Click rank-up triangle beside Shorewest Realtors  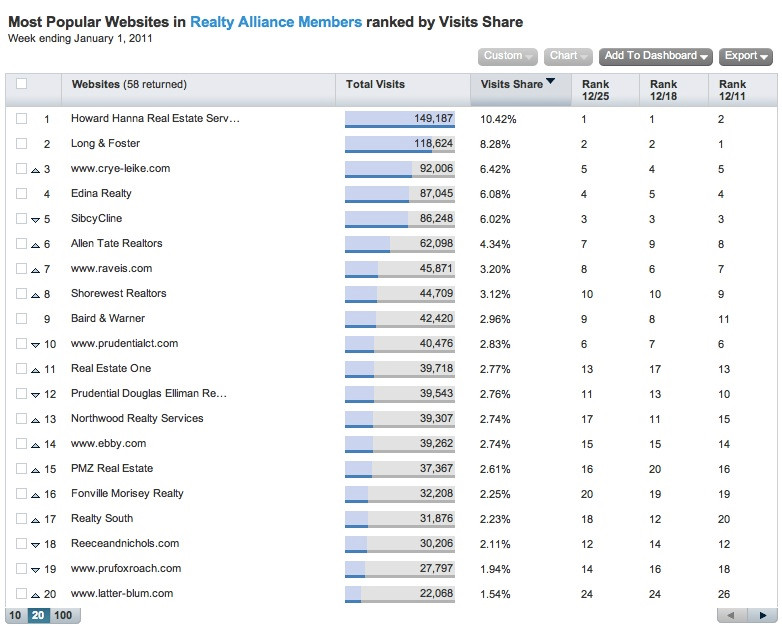pyautogui.click(x=35, y=295)
